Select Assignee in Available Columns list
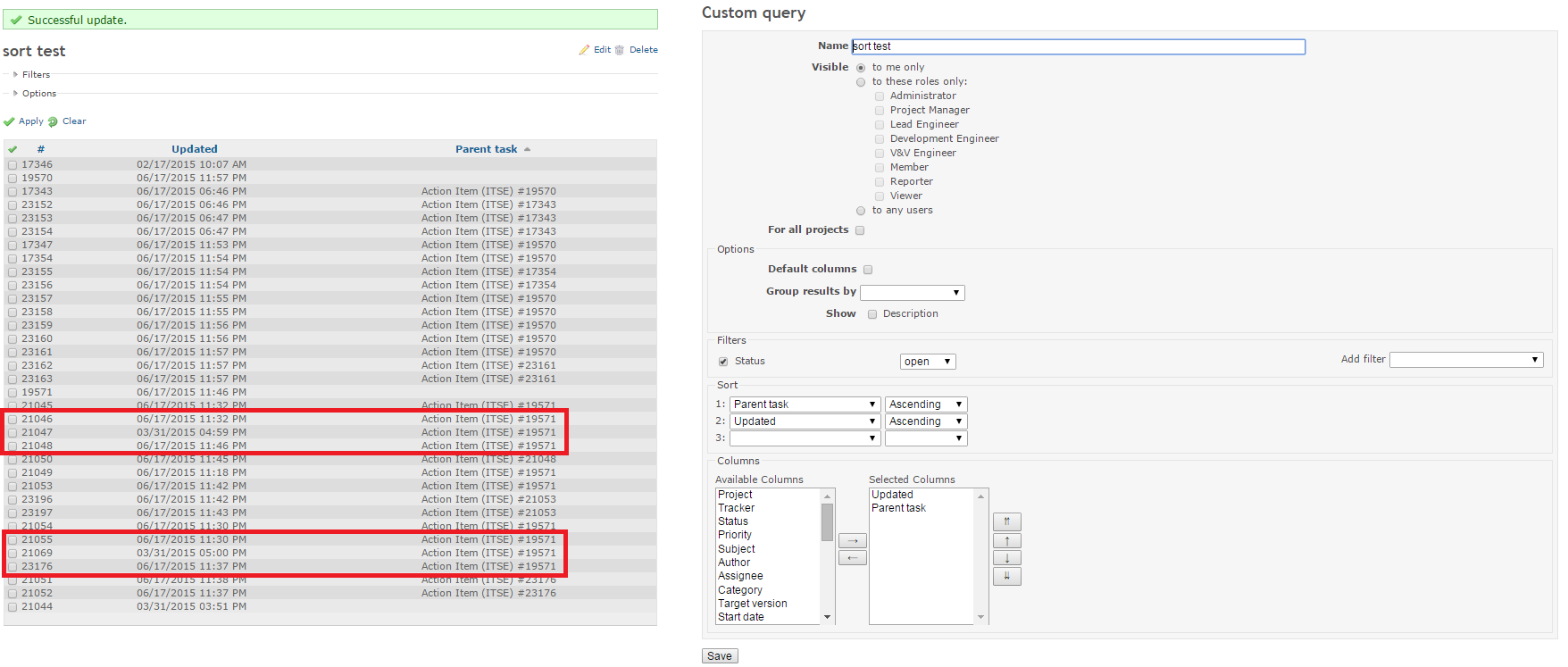The height and width of the screenshot is (667, 1568). 740,576
